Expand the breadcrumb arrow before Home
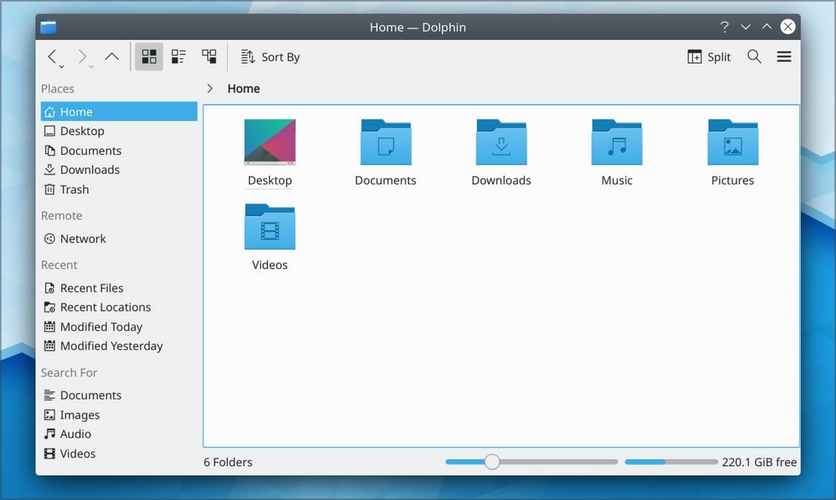This screenshot has height=500, width=836. (210, 88)
